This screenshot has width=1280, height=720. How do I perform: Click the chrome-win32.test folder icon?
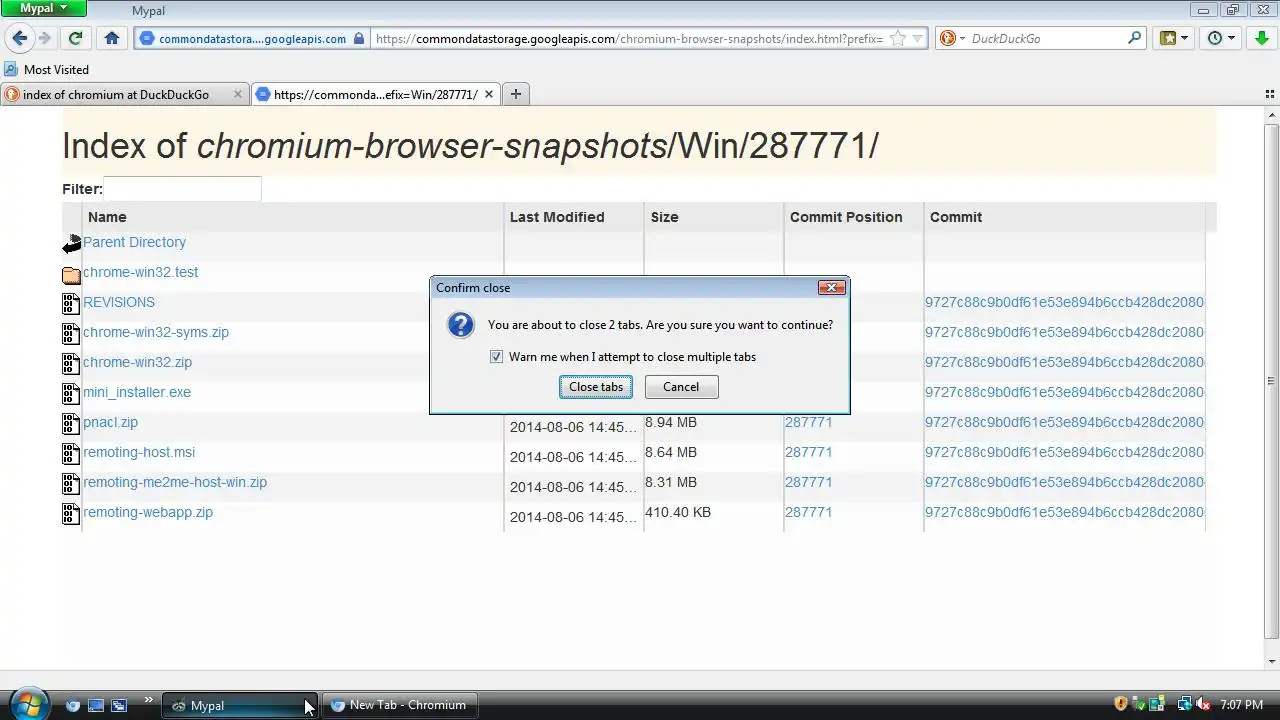pyautogui.click(x=72, y=274)
